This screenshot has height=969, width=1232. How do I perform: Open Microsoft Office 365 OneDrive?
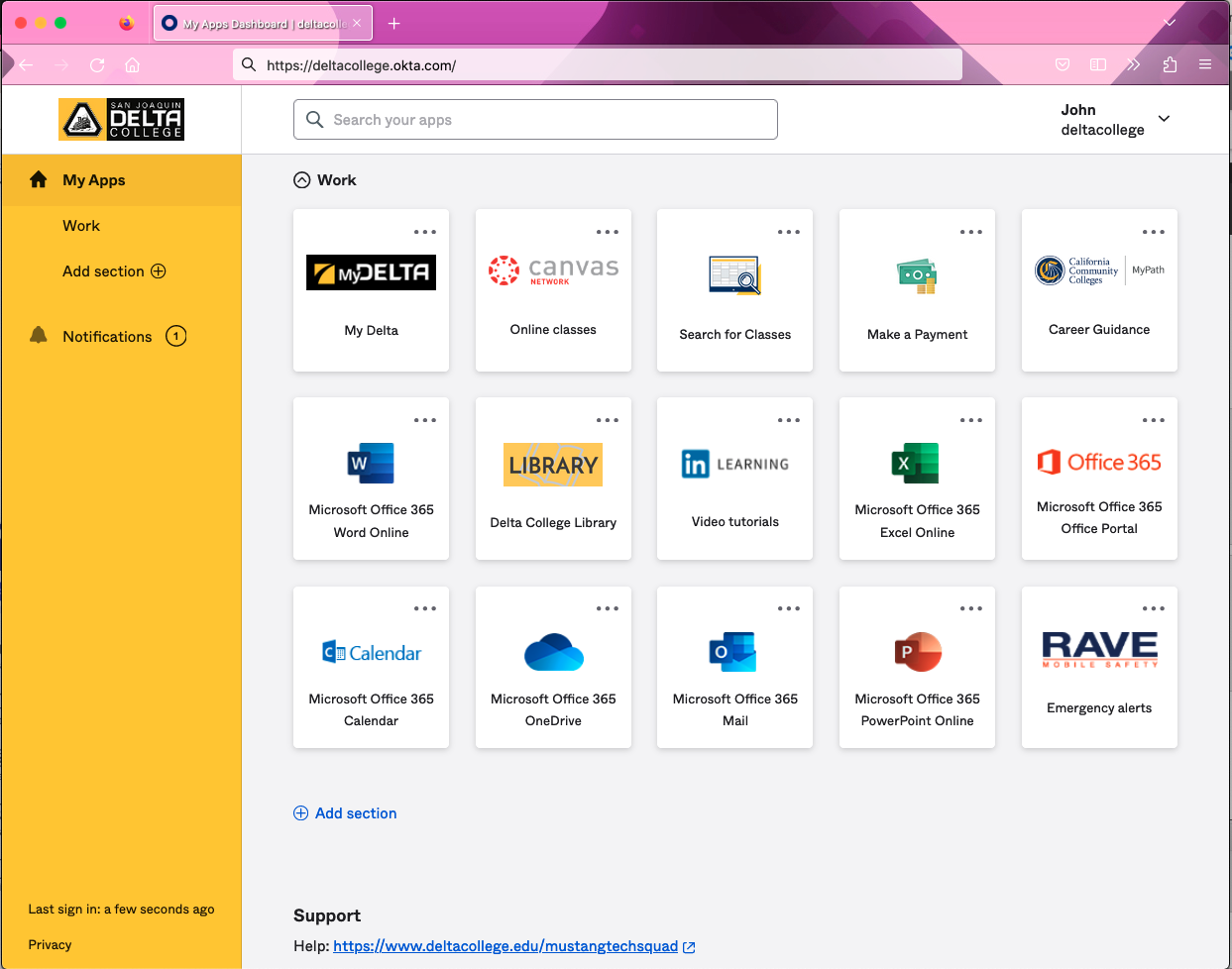[x=552, y=667]
